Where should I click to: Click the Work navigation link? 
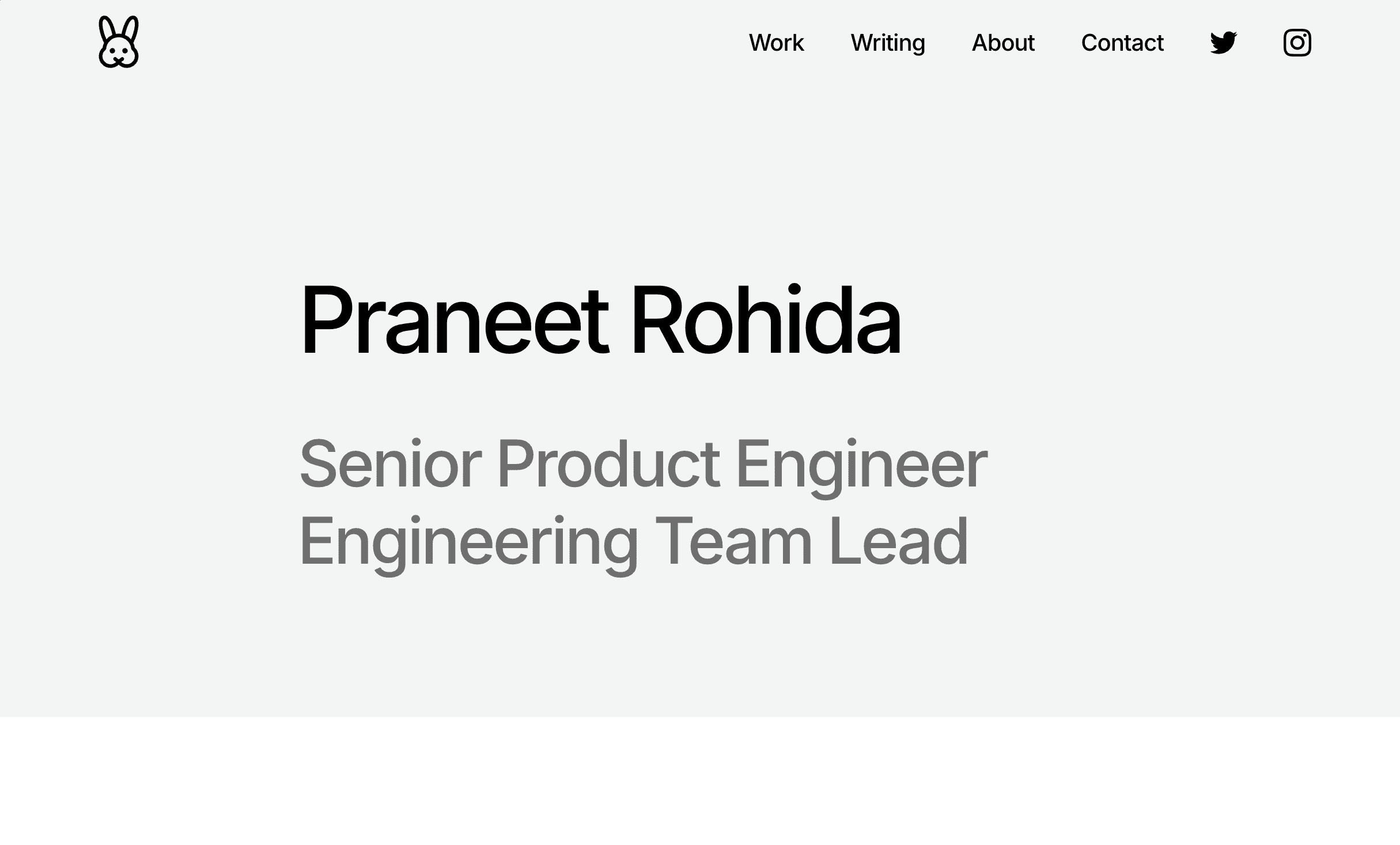coord(776,43)
